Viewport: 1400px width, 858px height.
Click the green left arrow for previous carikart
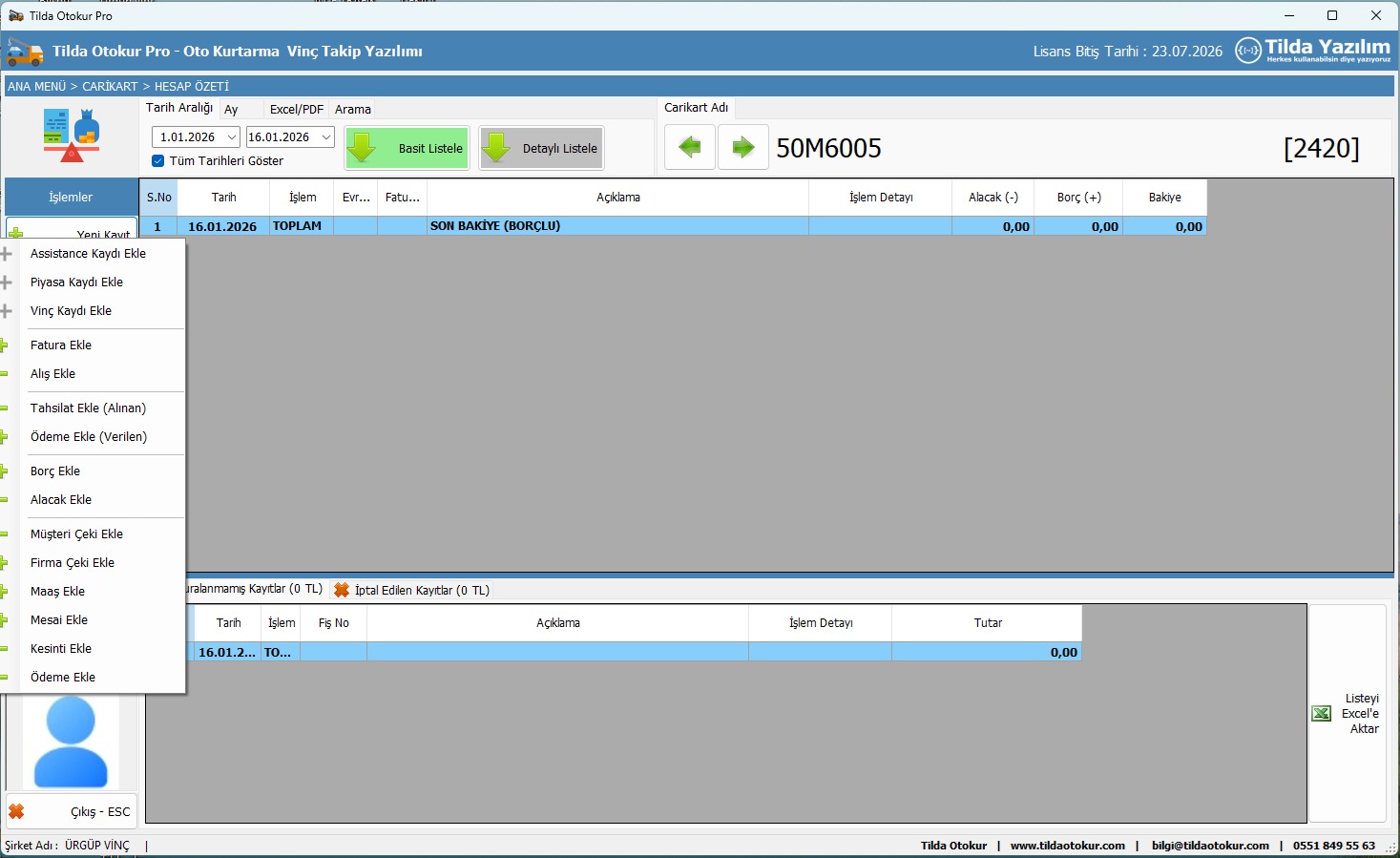pyautogui.click(x=689, y=148)
